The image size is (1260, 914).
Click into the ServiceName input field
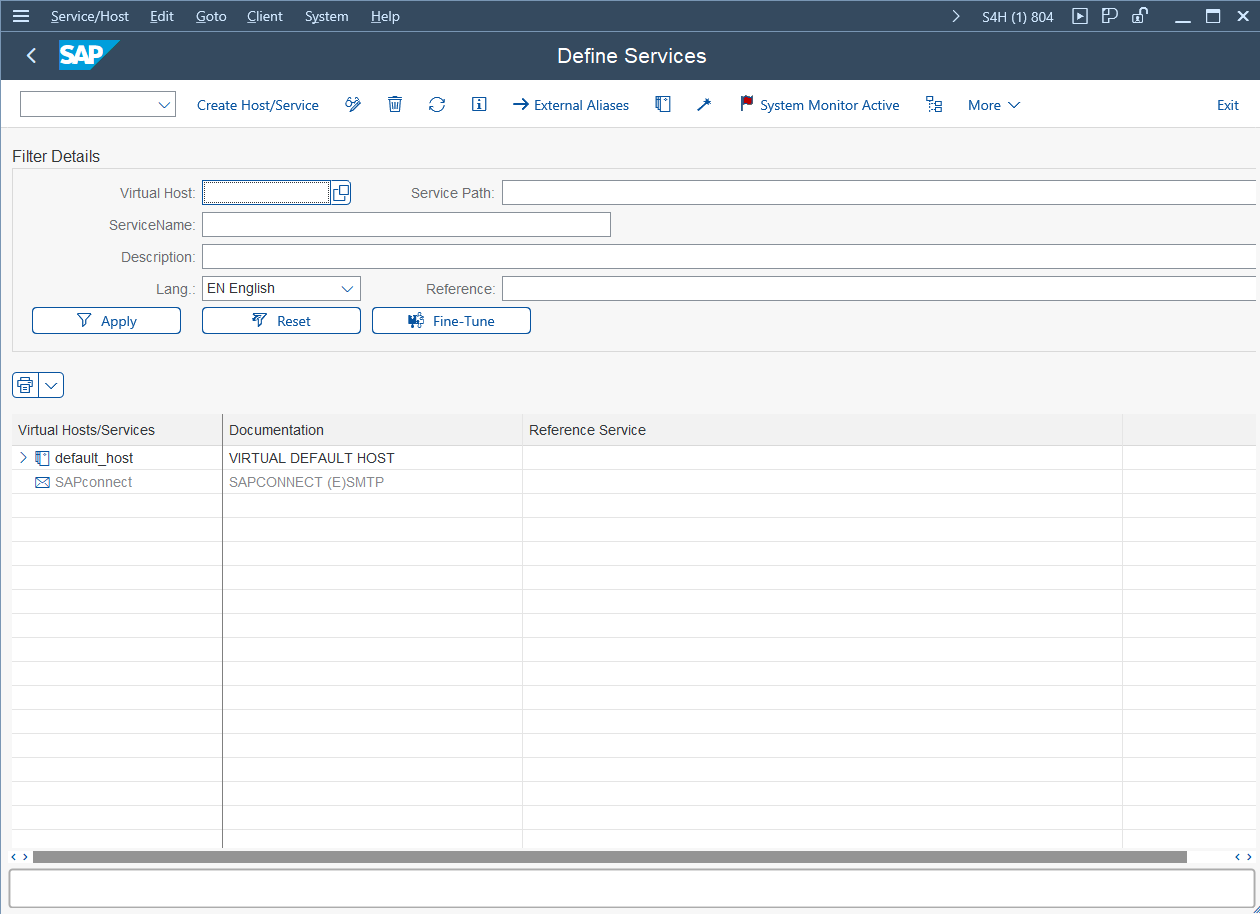click(406, 225)
